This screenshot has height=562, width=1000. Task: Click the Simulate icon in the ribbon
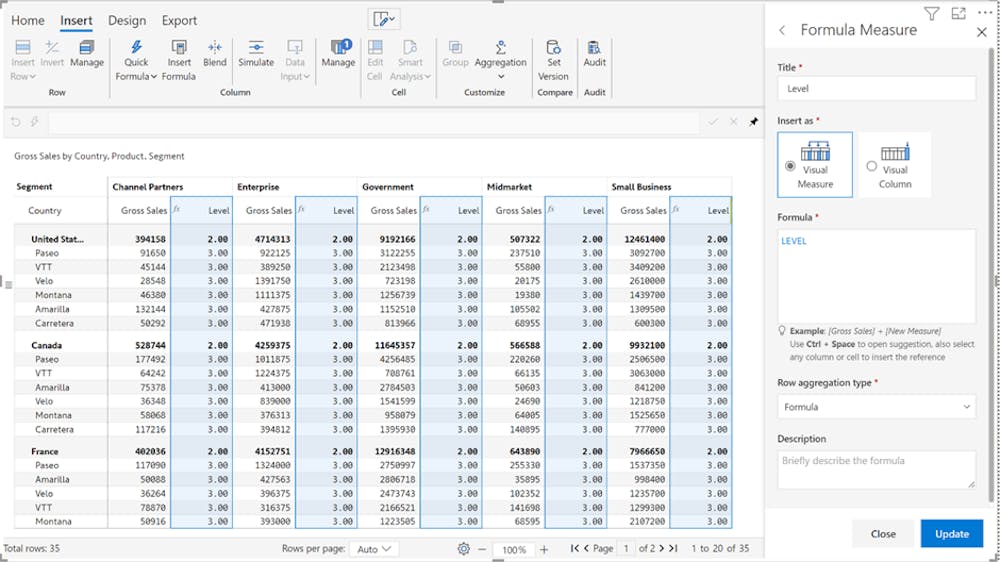tap(256, 55)
